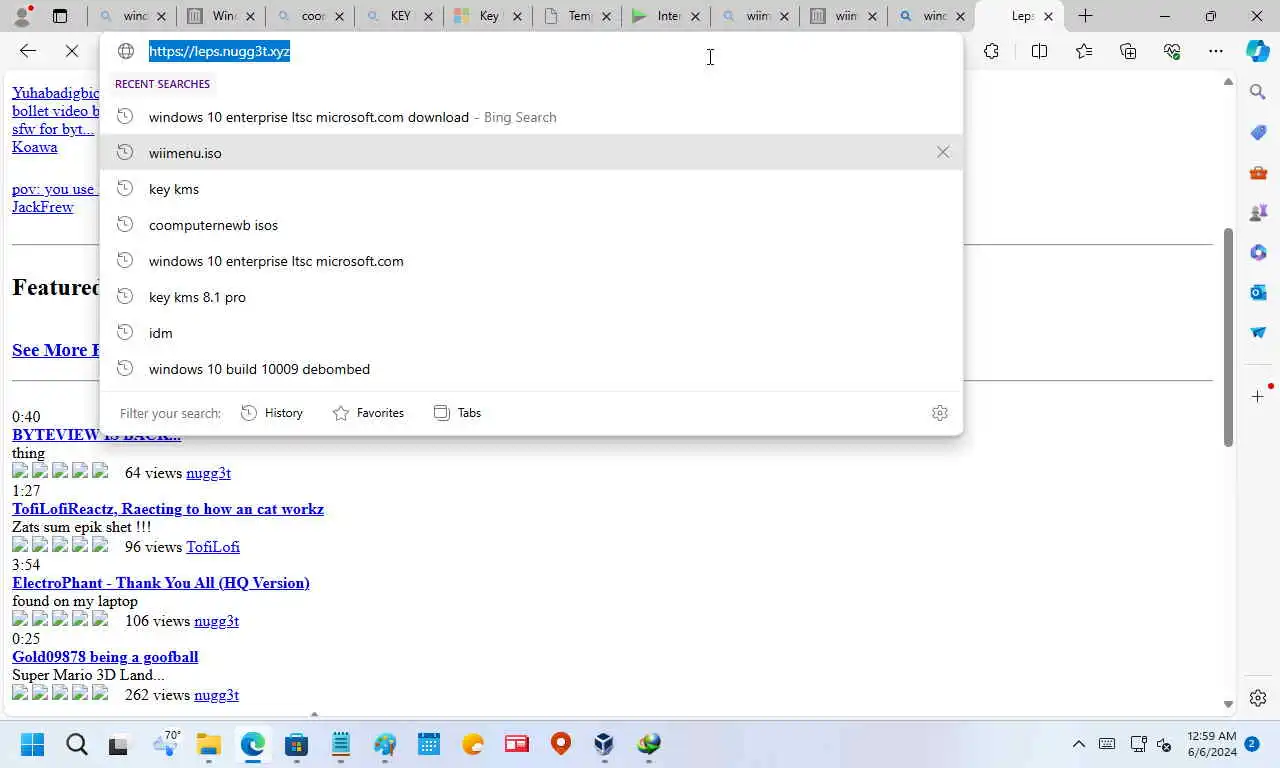The height and width of the screenshot is (768, 1280).
Task: Open 'TofiLofiReactz, Raecting to how an cat workz' link
Action: coord(168,509)
